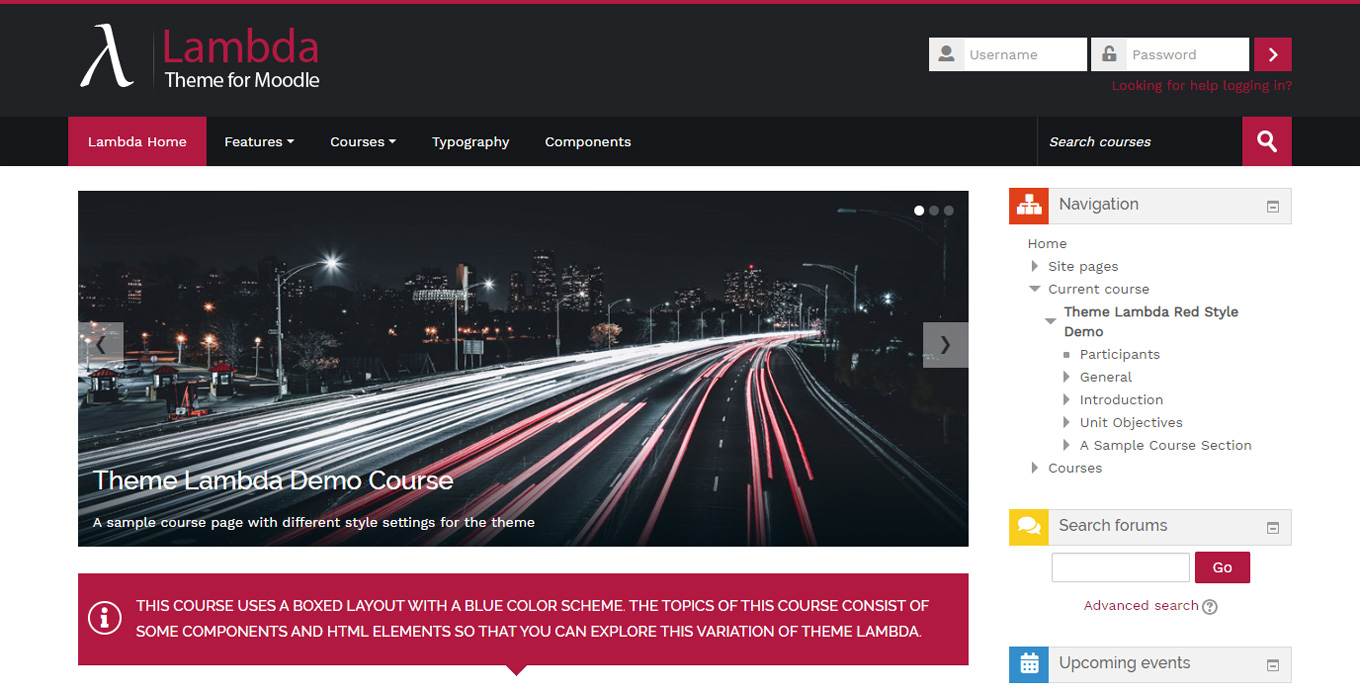1360x692 pixels.
Task: Click the course search magnifier icon
Action: tap(1266, 141)
